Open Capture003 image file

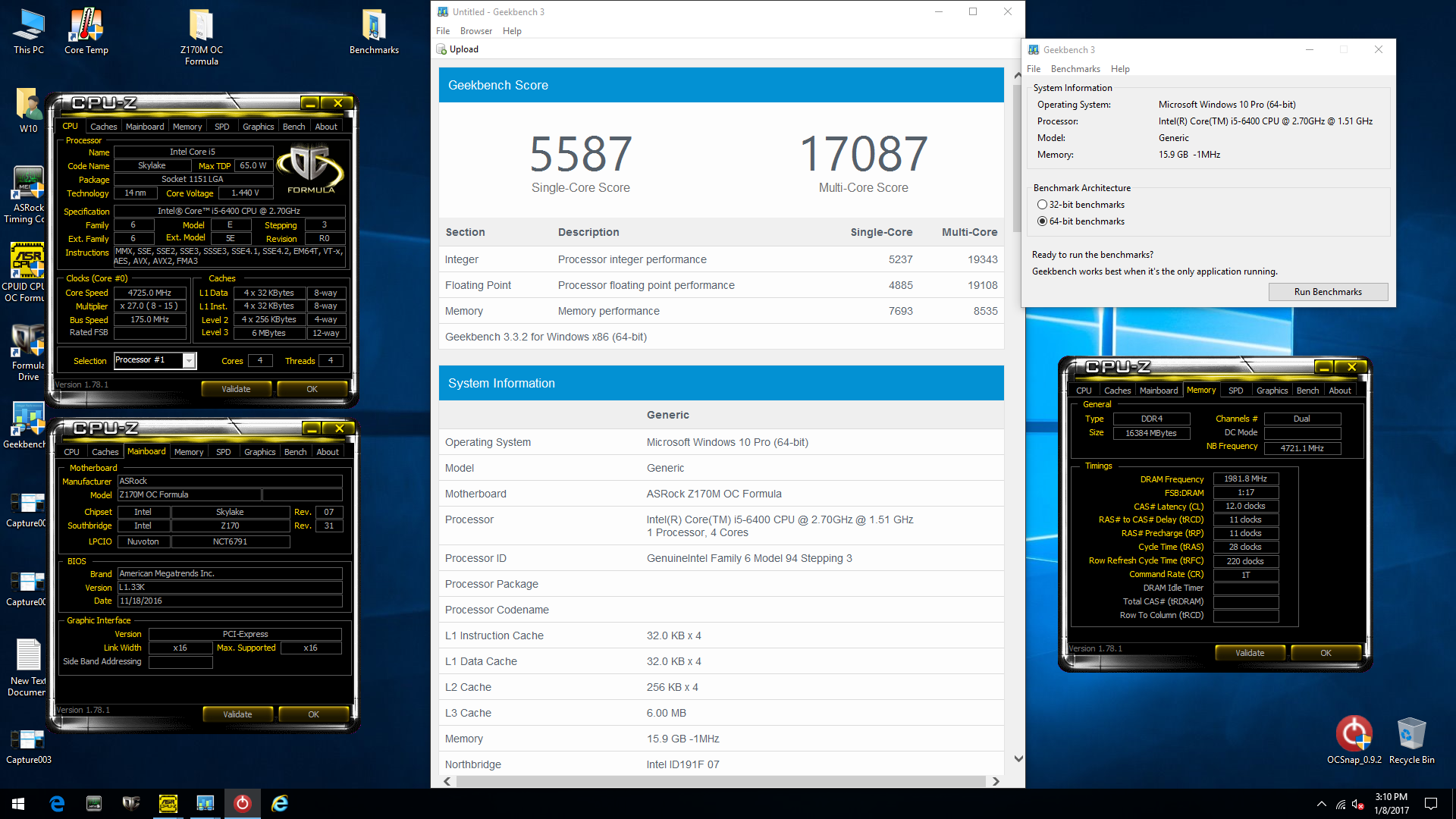[x=29, y=747]
